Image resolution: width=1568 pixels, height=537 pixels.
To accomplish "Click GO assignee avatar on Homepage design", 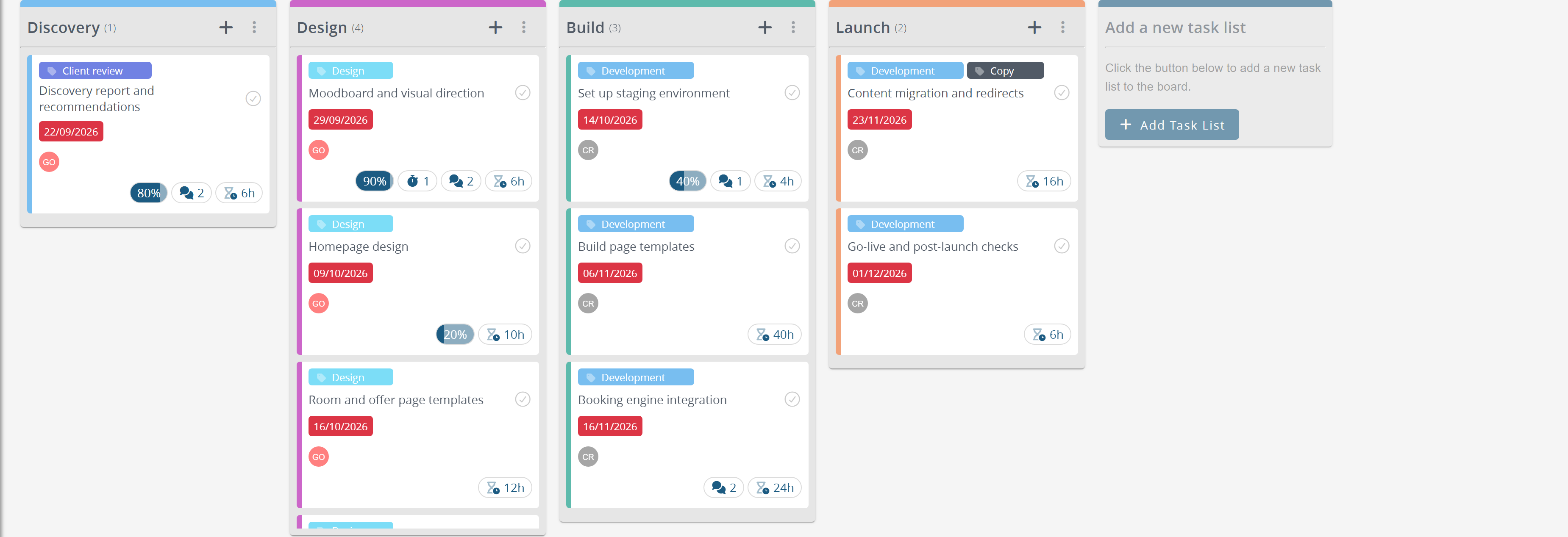I will [x=318, y=304].
